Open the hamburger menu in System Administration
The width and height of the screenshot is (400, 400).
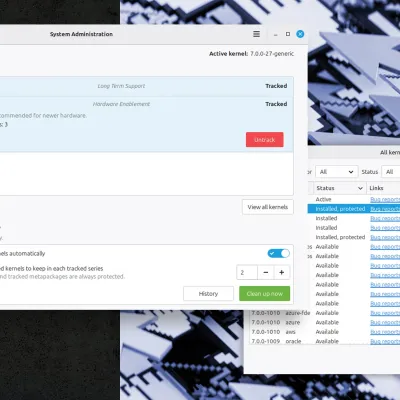pyautogui.click(x=256, y=34)
